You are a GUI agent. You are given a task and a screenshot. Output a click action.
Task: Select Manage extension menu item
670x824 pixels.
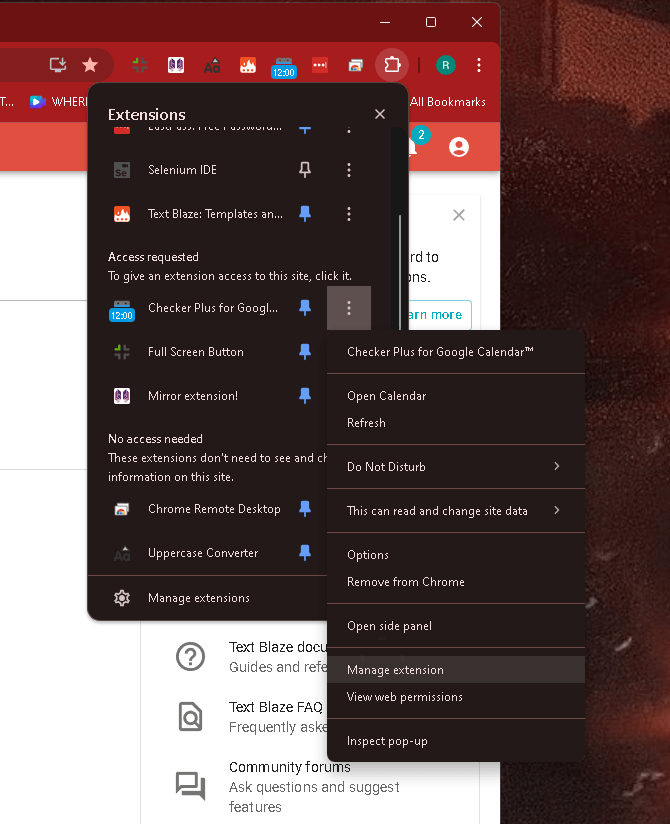tap(456, 670)
